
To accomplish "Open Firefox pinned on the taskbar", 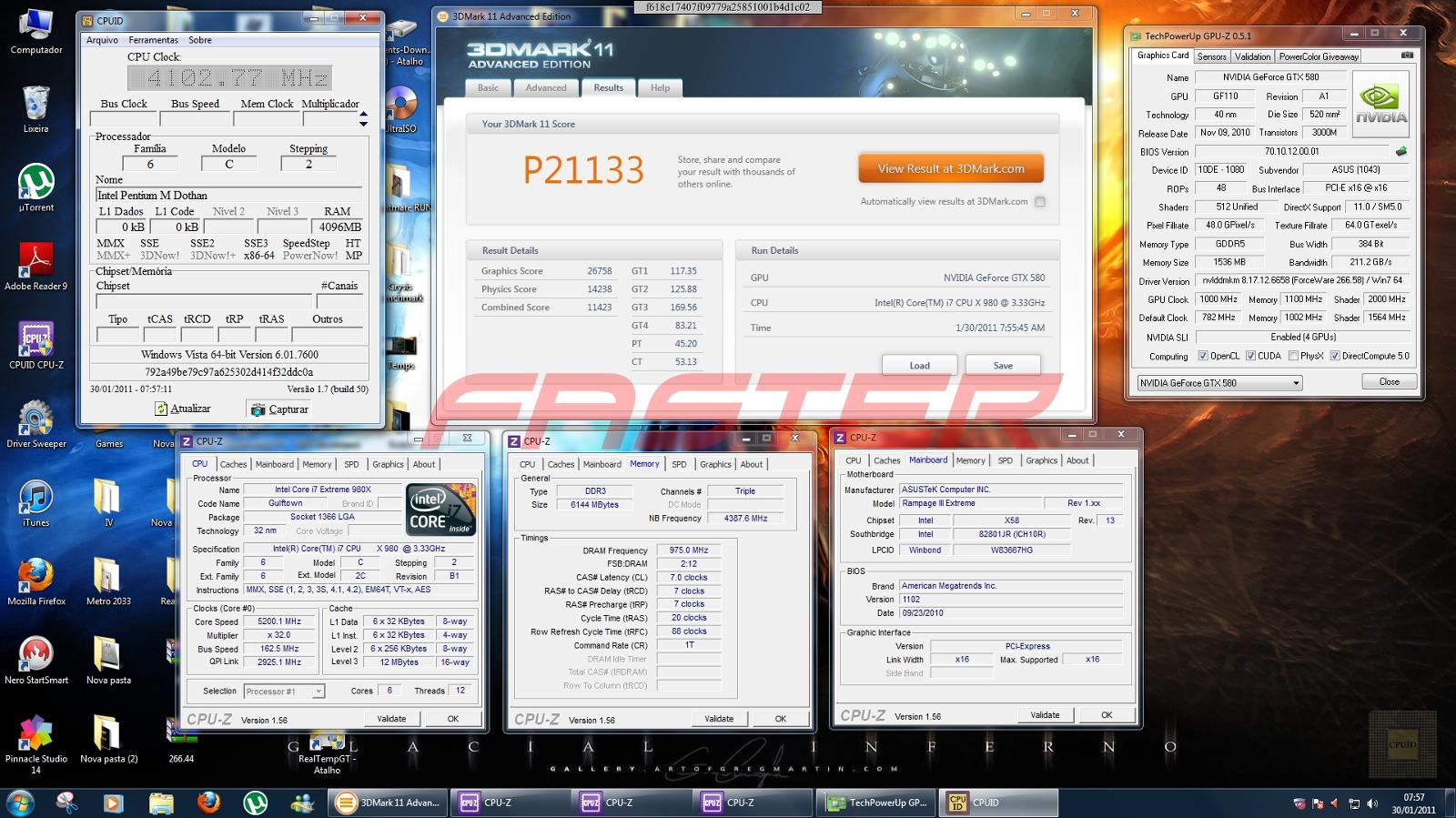I will tap(208, 803).
